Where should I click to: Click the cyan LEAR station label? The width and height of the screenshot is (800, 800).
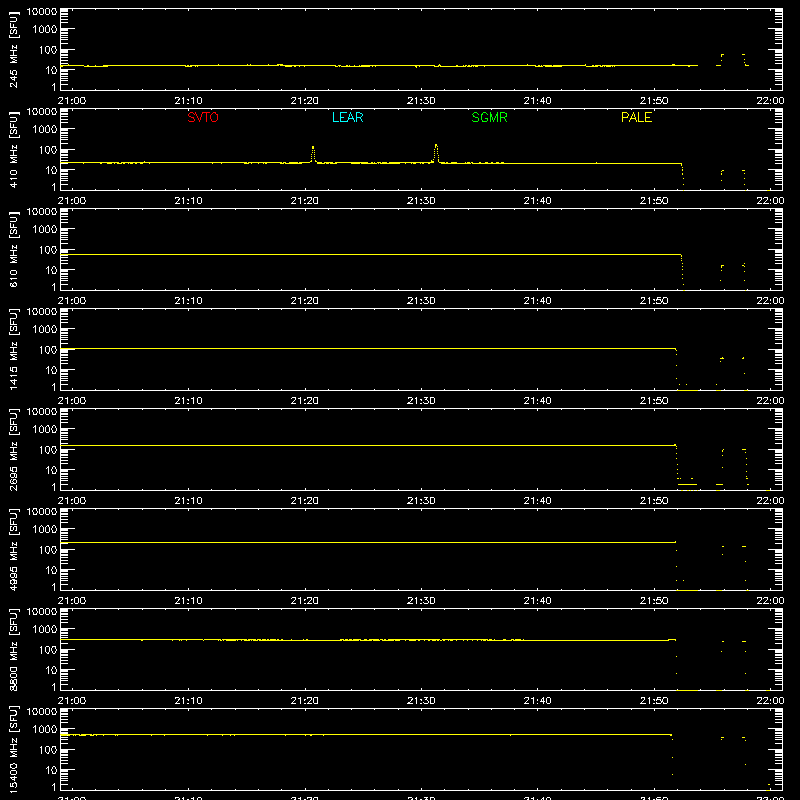pyautogui.click(x=347, y=117)
